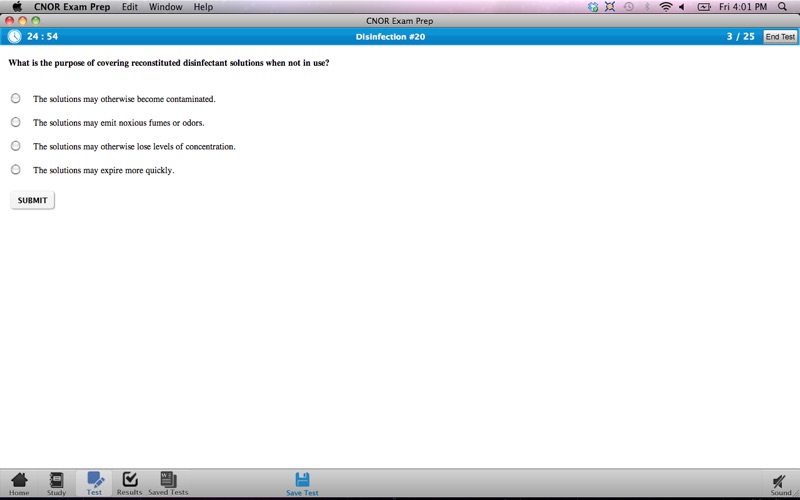Screen dimensions: 800x500
Task: Open the Edit menu
Action: 130,7
